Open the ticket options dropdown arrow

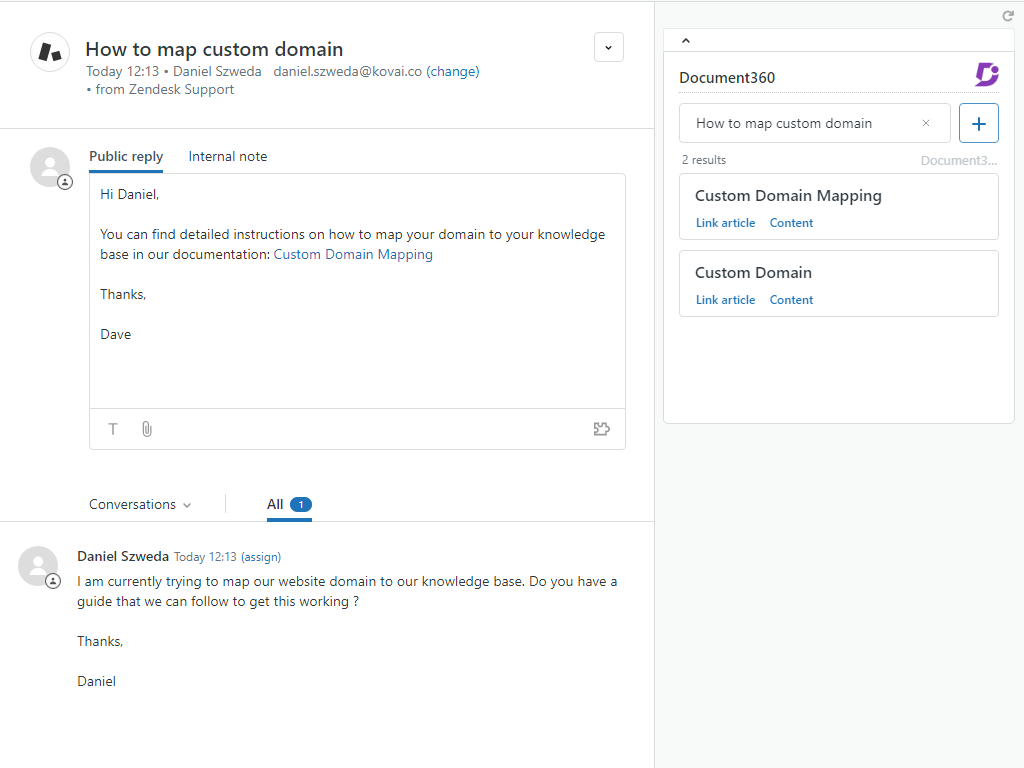[x=608, y=47]
